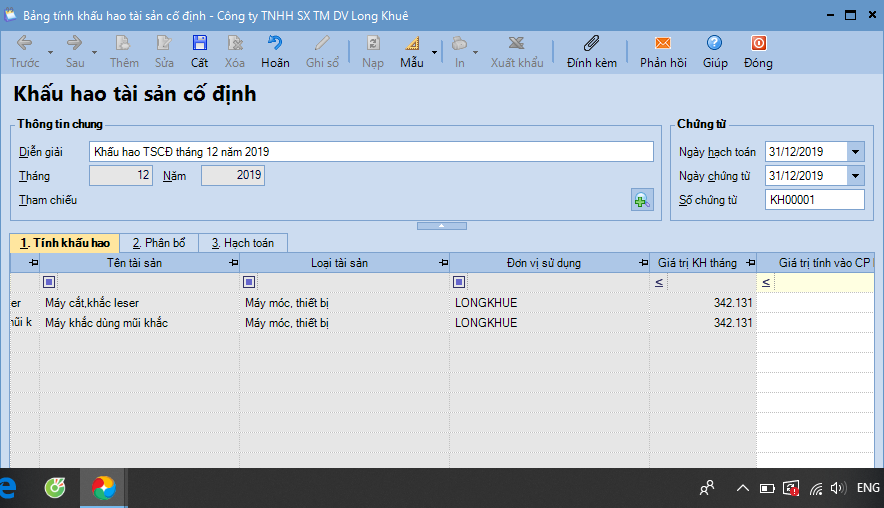Pin the Loại tài sản column
Screen dimensions: 884x508
pyautogui.click(x=444, y=263)
